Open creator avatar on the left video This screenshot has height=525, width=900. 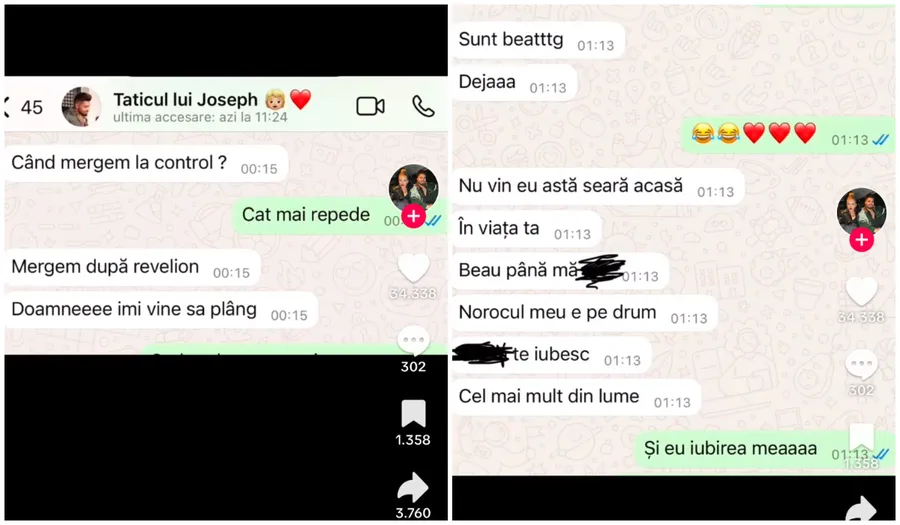pos(413,188)
